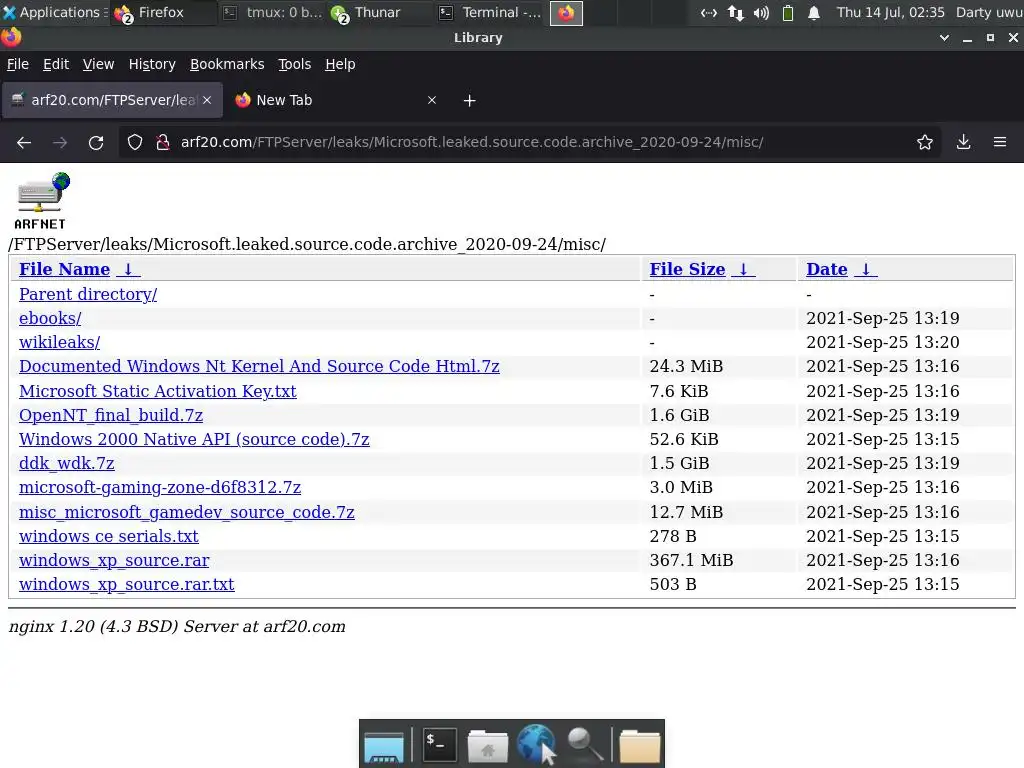Open the File menu
This screenshot has width=1024, height=768.
(x=18, y=64)
